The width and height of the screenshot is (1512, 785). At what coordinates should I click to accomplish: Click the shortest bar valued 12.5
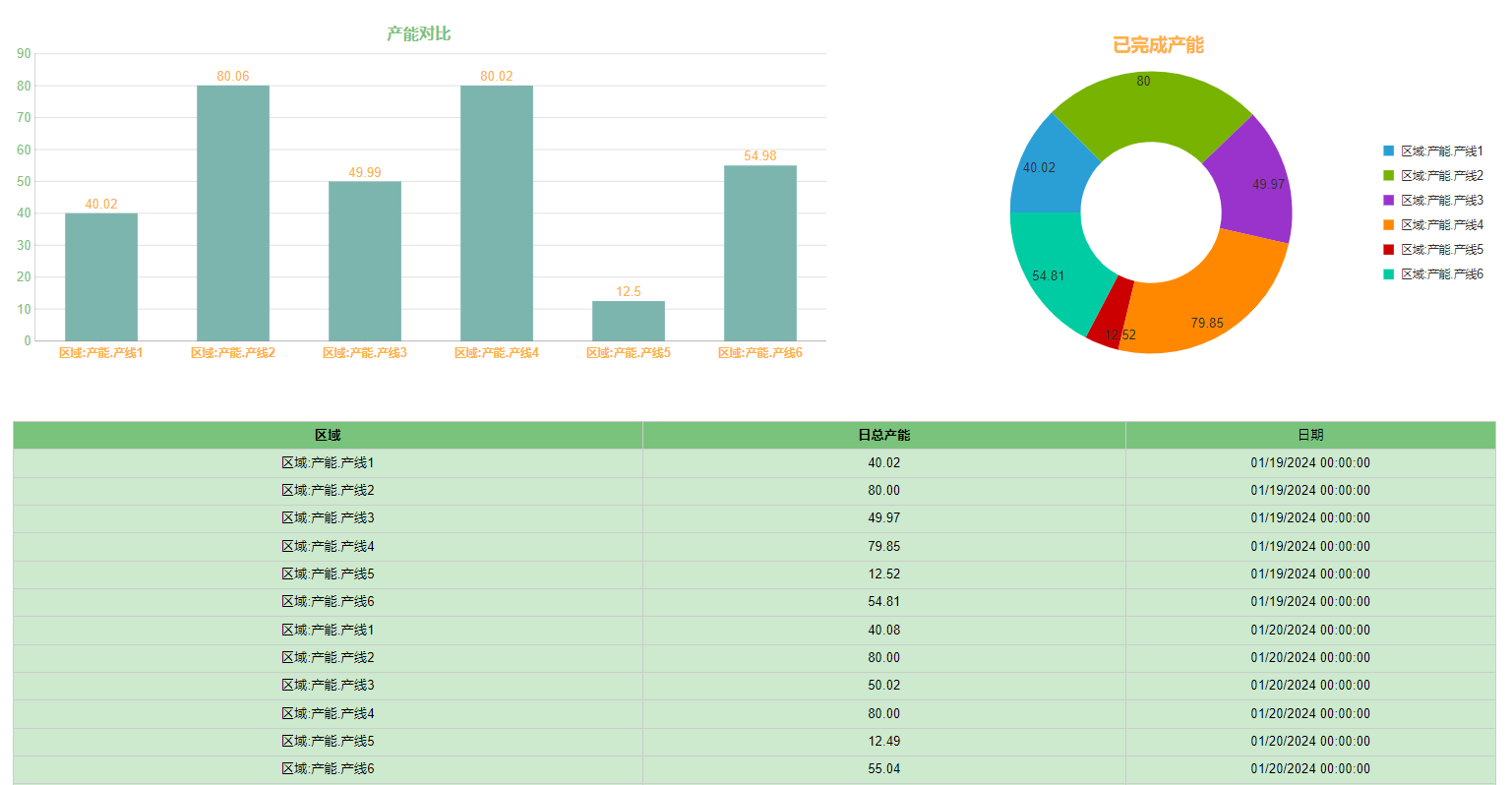(629, 321)
